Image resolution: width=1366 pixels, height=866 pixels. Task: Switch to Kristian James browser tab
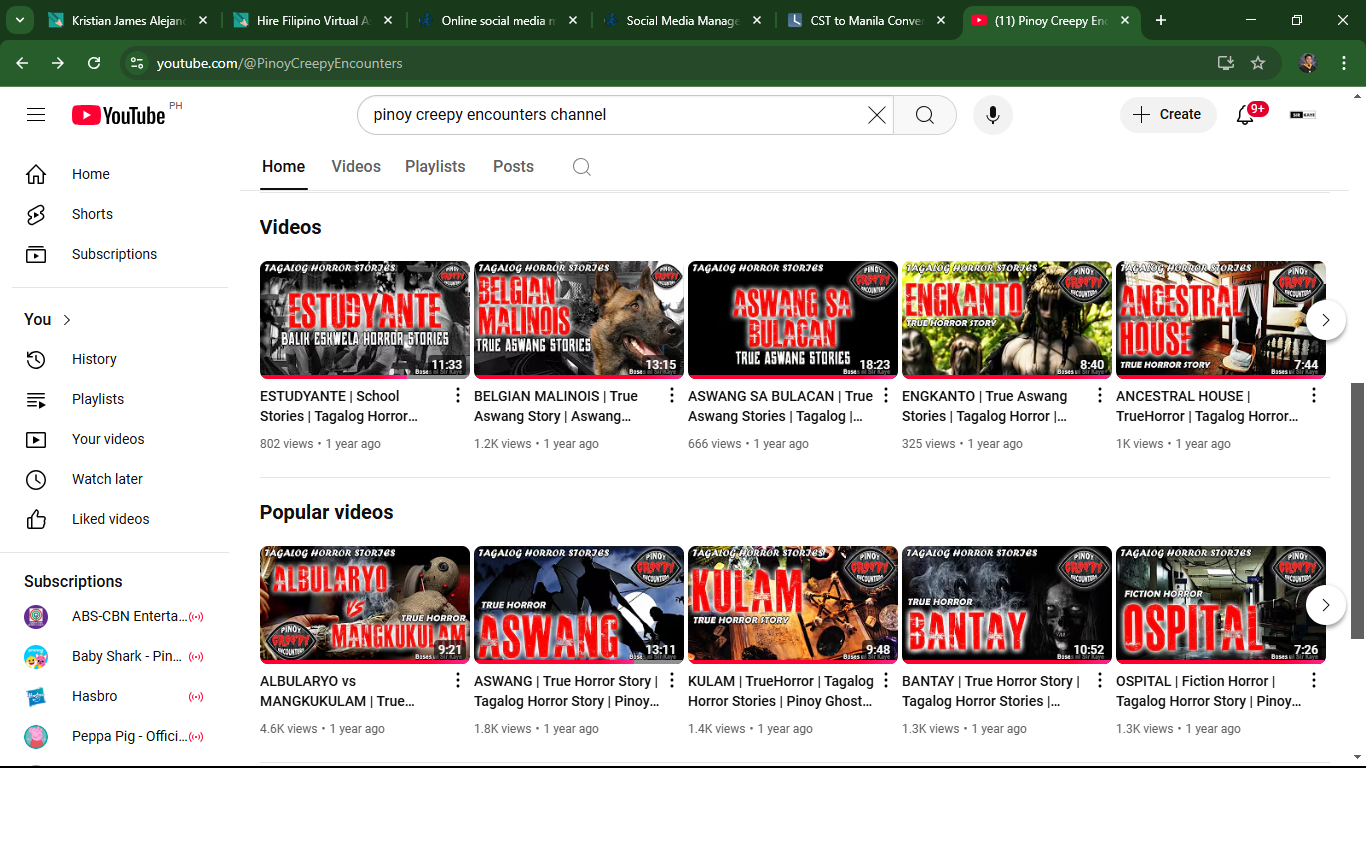130,20
